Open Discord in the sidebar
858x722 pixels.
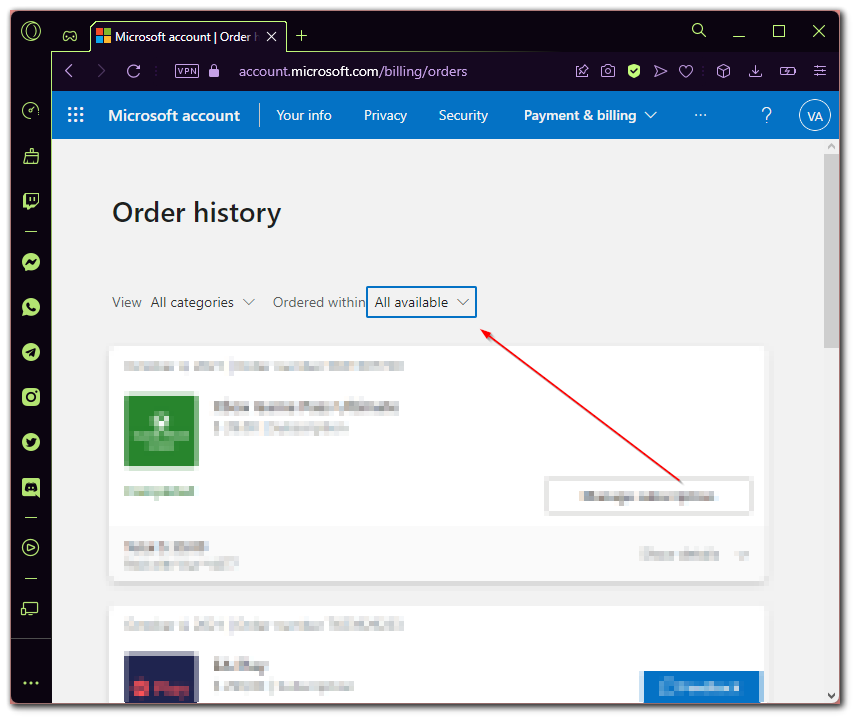31,487
